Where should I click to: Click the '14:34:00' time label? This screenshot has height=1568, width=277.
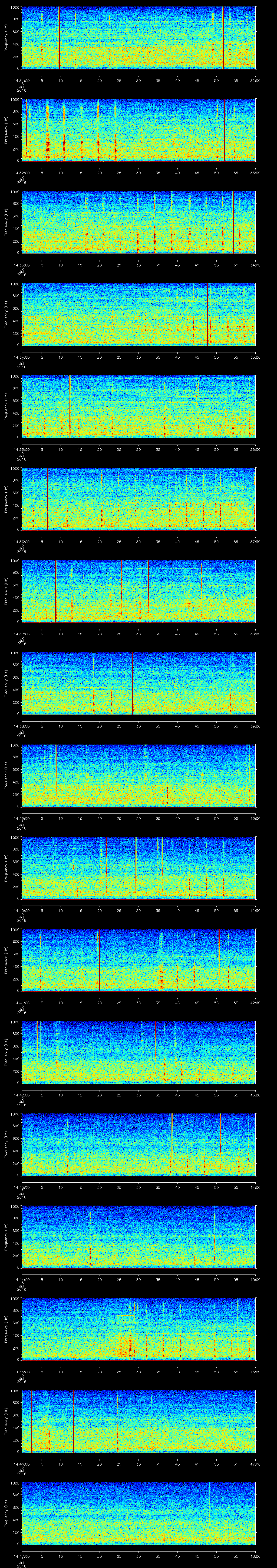(x=22, y=357)
